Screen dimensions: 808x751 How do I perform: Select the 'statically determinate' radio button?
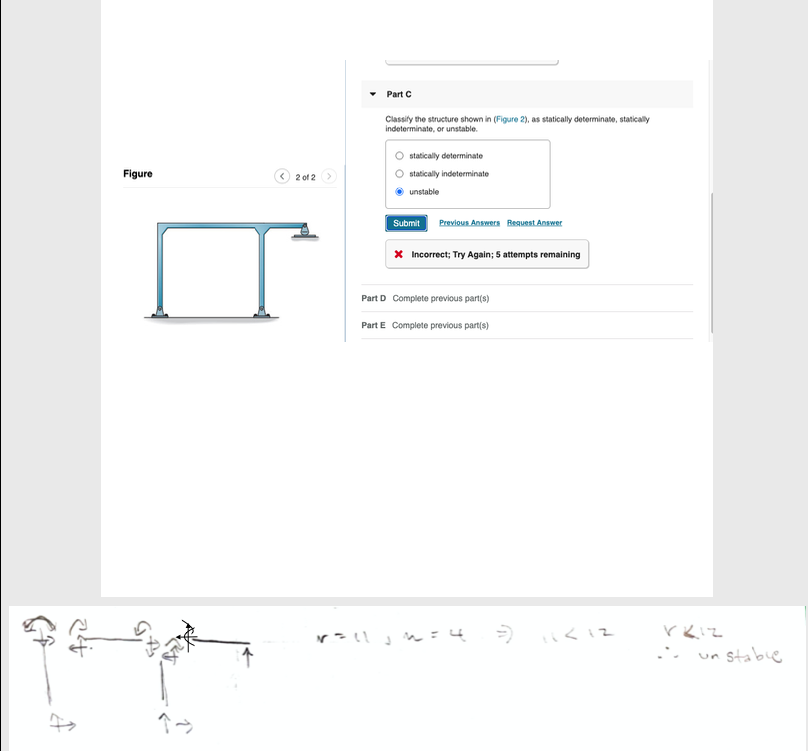pyautogui.click(x=399, y=156)
